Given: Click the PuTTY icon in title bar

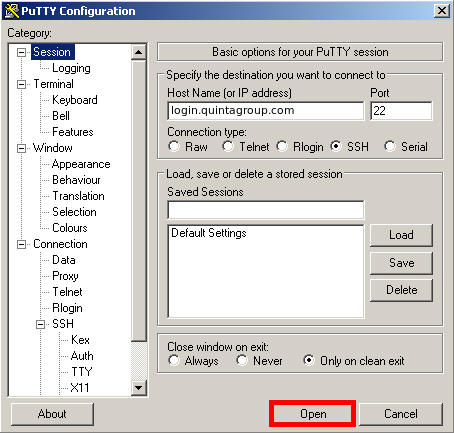Looking at the screenshot, I should pos(12,11).
